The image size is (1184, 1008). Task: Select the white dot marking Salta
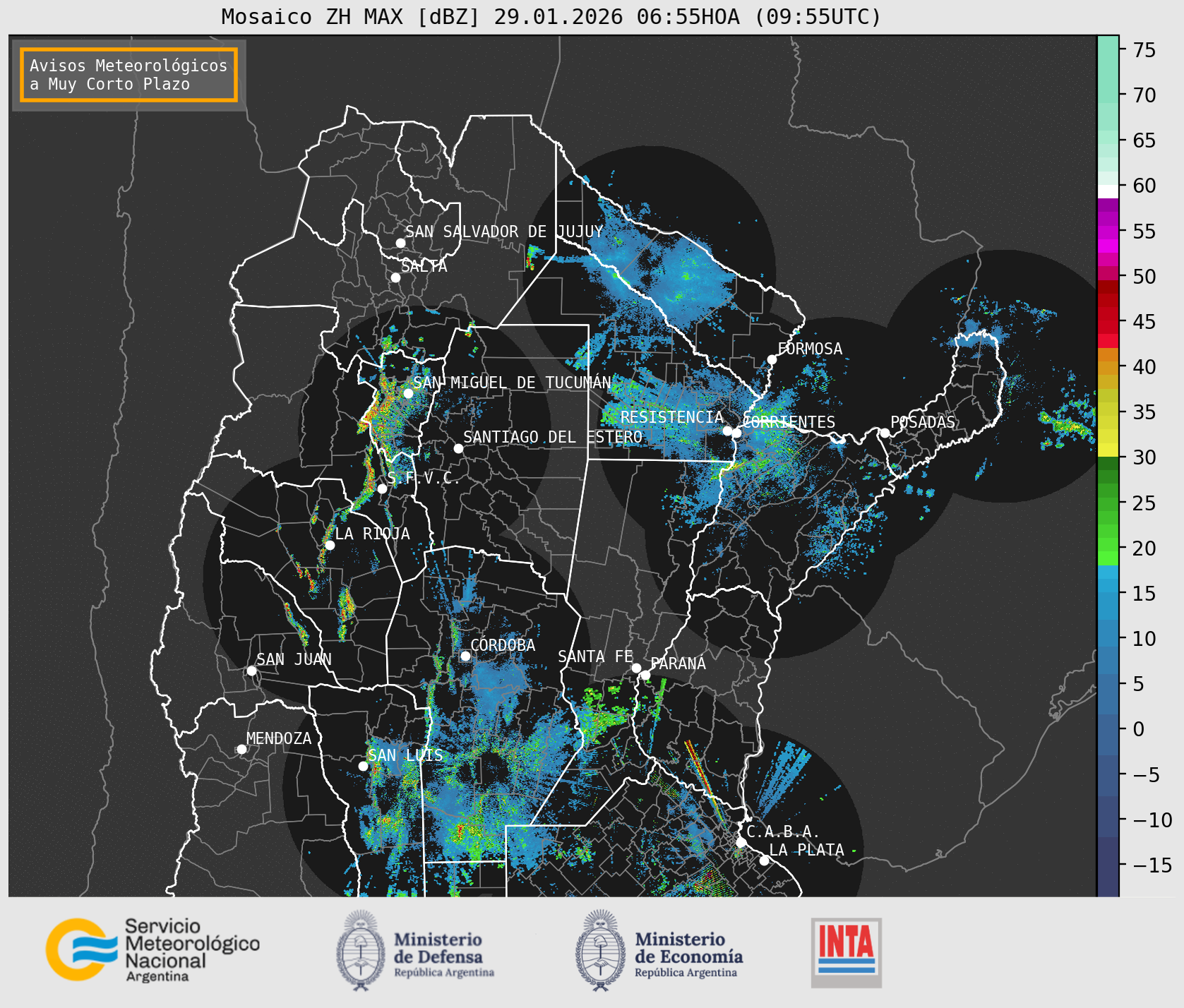pyautogui.click(x=395, y=277)
